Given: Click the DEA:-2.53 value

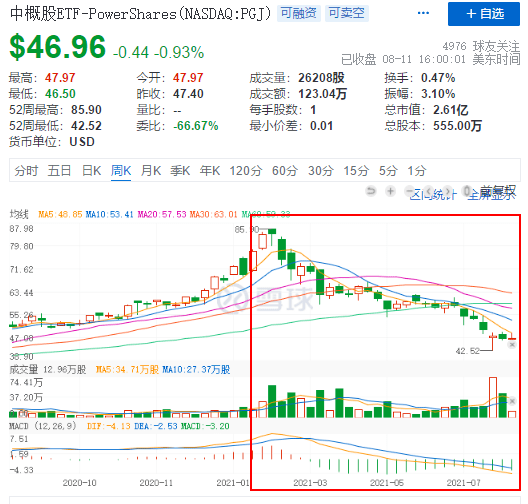Looking at the screenshot, I should coord(156,426).
